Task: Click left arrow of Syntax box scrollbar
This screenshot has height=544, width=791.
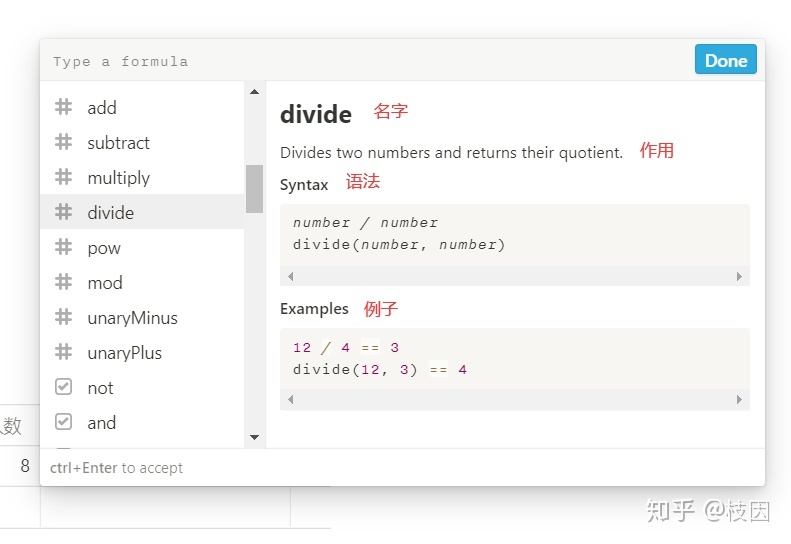Action: pyautogui.click(x=291, y=277)
